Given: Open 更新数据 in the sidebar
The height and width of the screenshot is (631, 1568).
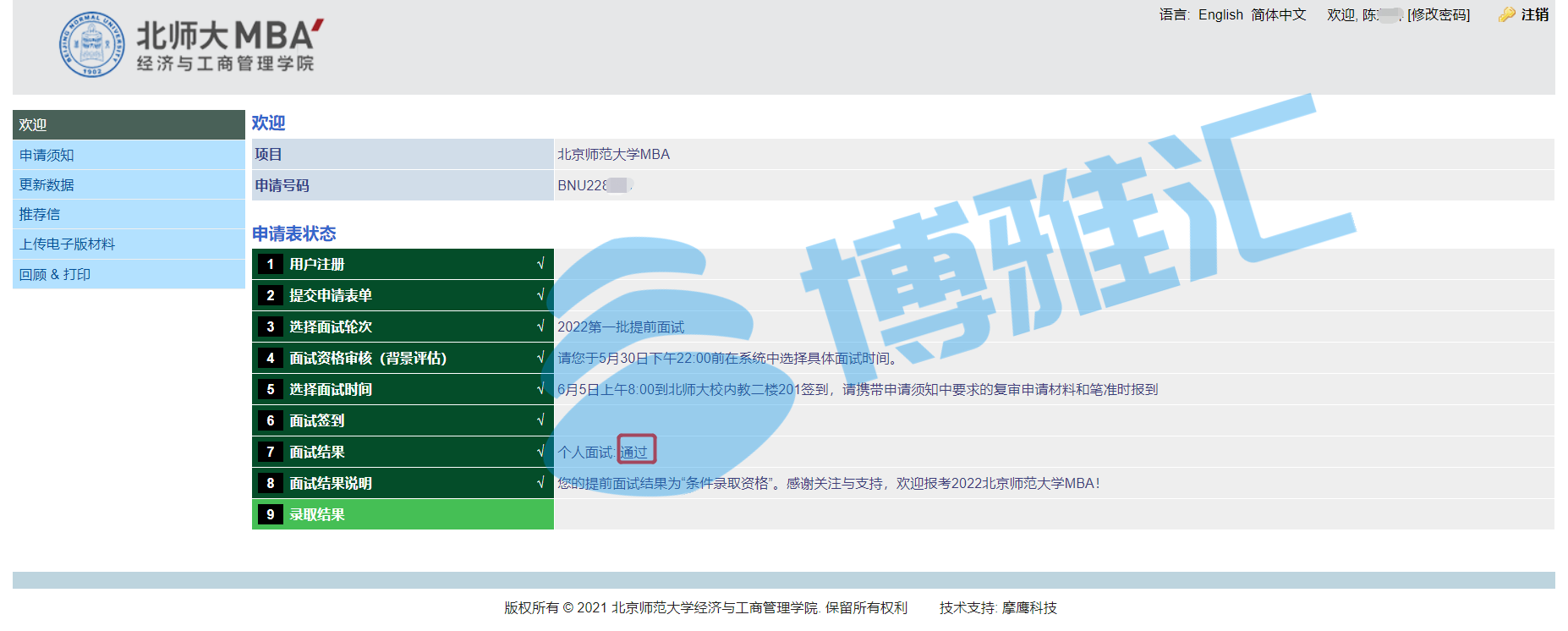Looking at the screenshot, I should 129,184.
